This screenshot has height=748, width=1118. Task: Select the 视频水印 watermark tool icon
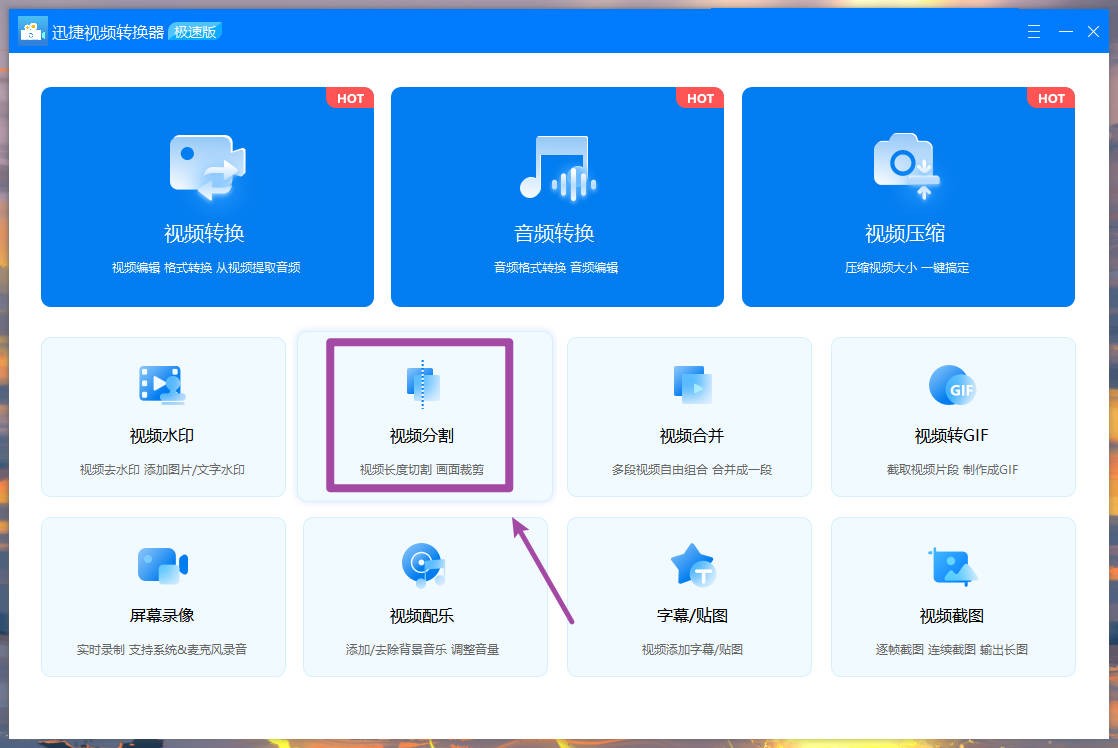tap(163, 384)
